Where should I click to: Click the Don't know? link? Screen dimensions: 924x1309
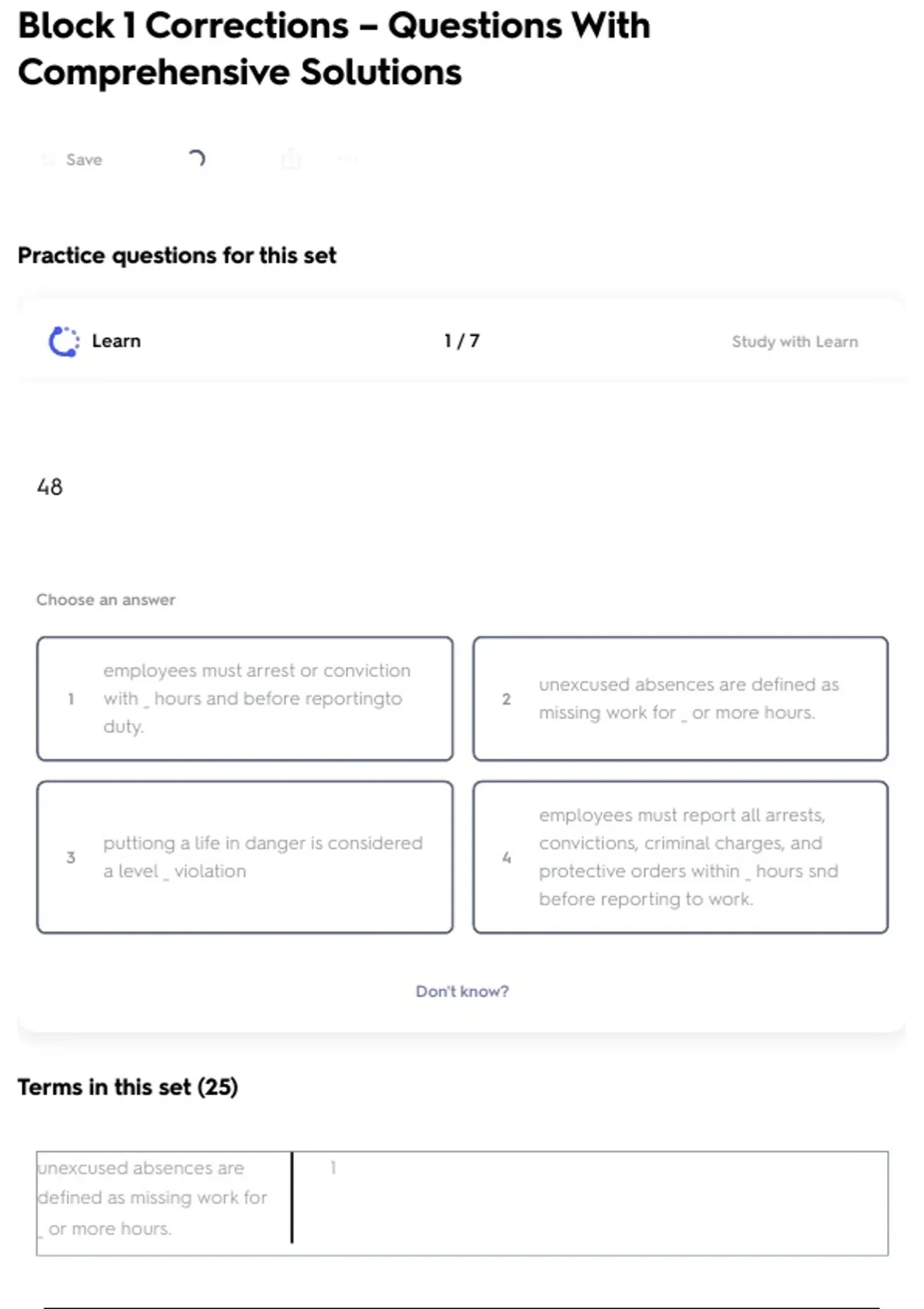tap(462, 991)
